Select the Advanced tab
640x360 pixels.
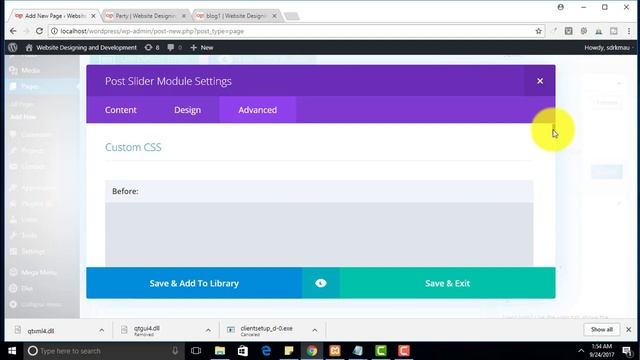tap(258, 110)
